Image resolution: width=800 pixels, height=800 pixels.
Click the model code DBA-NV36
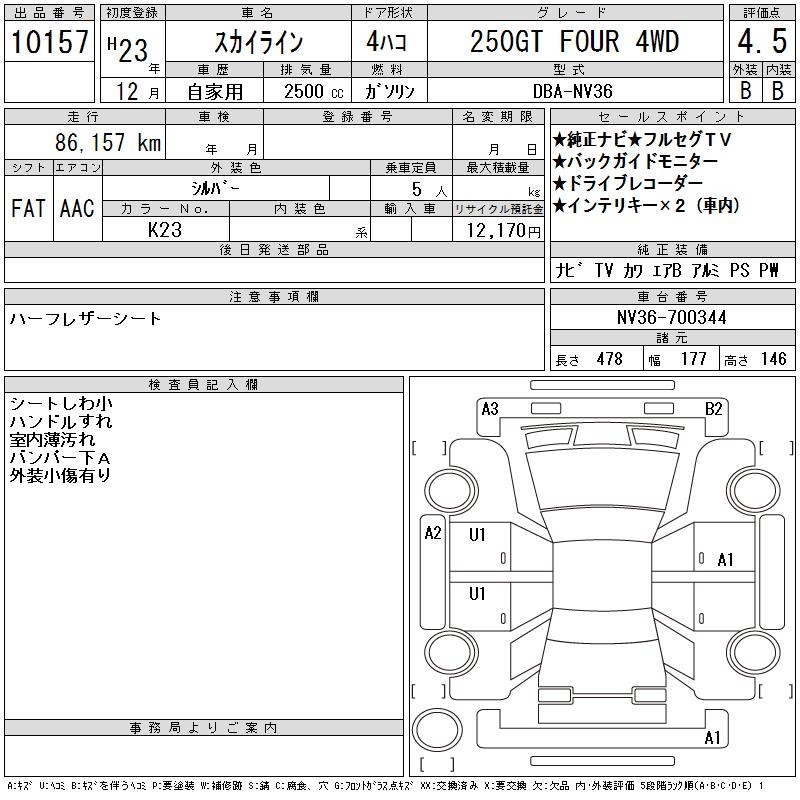tap(572, 92)
